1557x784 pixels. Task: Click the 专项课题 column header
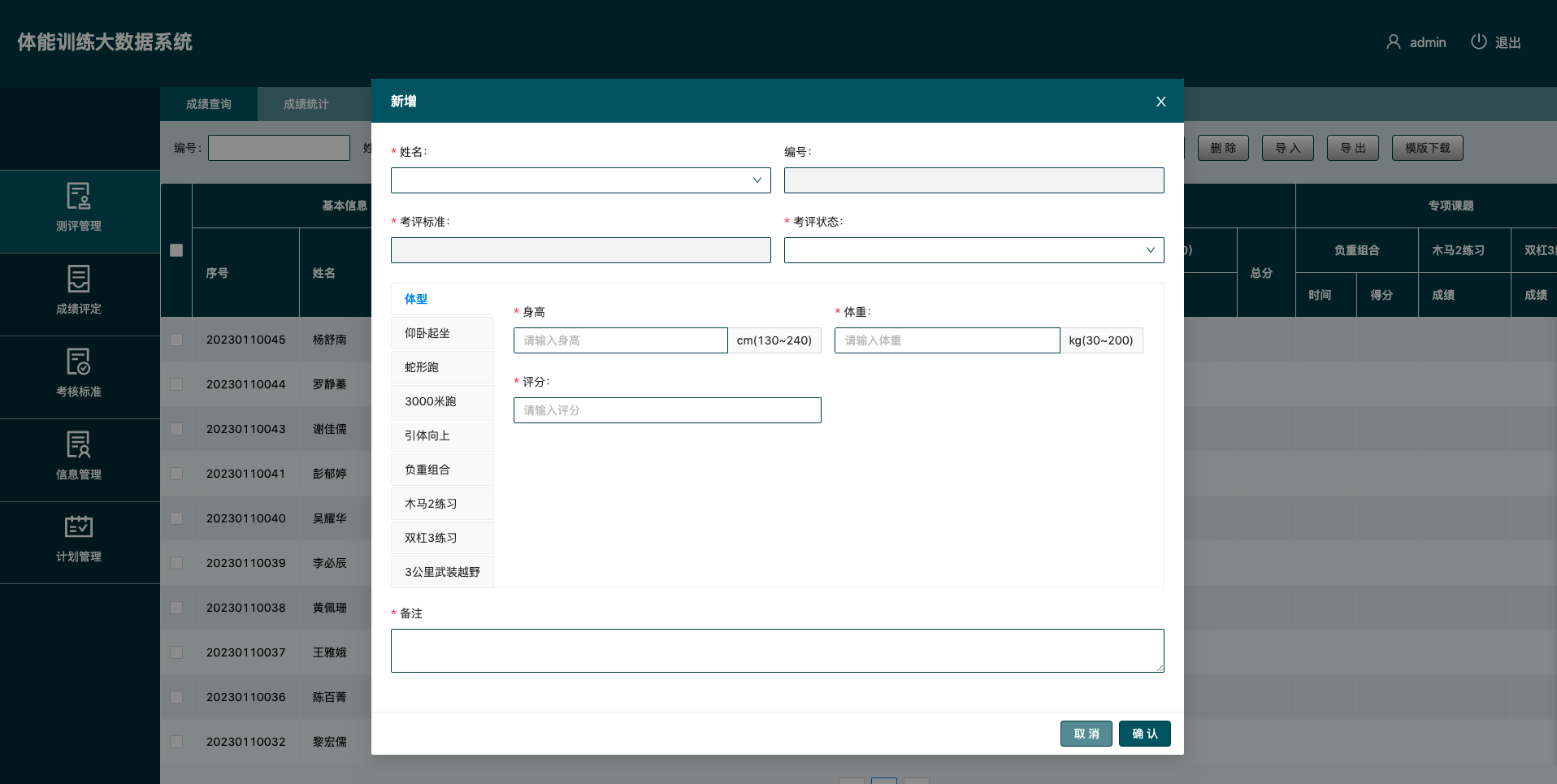click(x=1451, y=206)
